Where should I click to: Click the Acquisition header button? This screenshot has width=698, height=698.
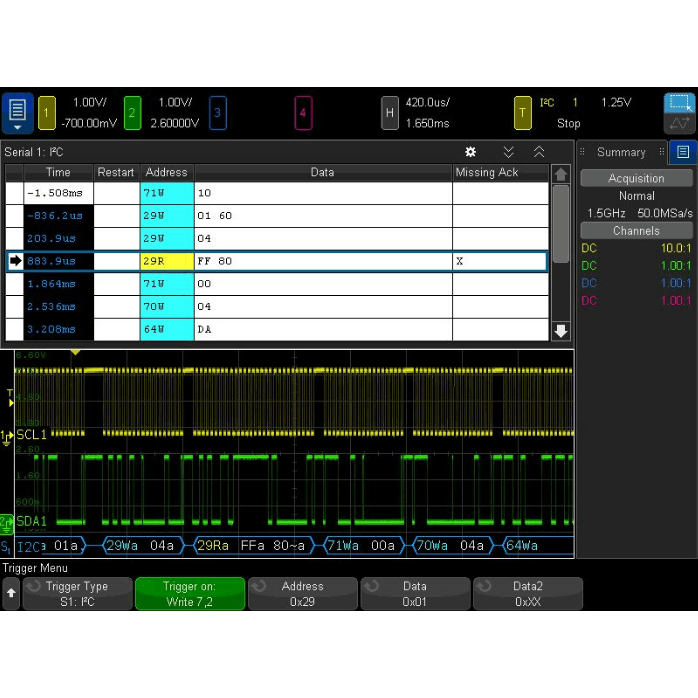(636, 178)
